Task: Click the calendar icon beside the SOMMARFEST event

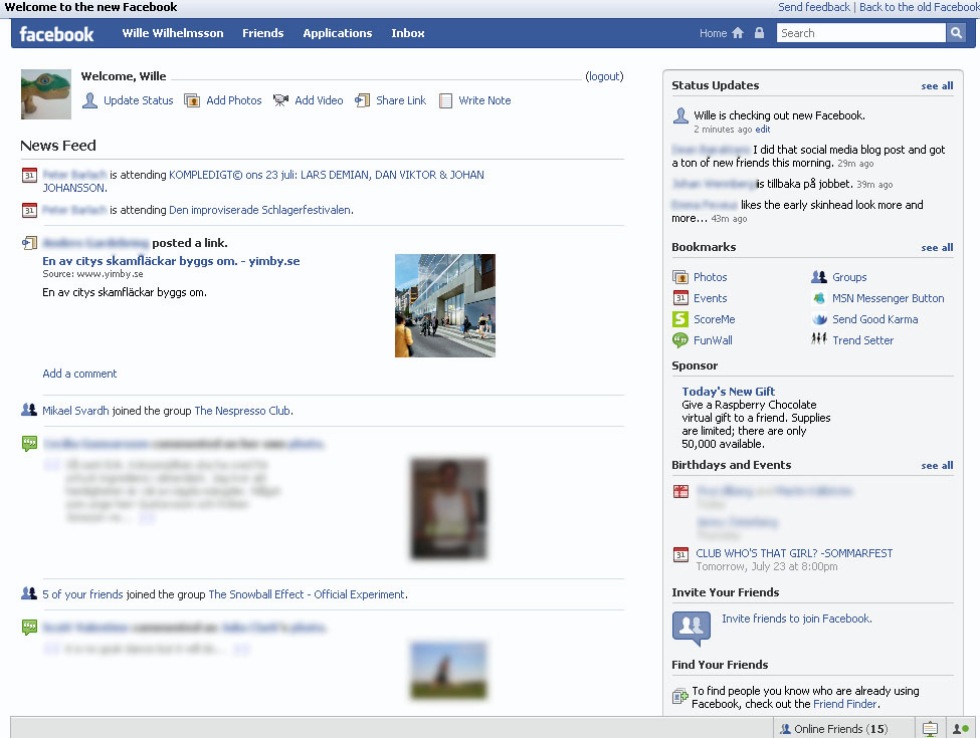Action: [x=680, y=554]
